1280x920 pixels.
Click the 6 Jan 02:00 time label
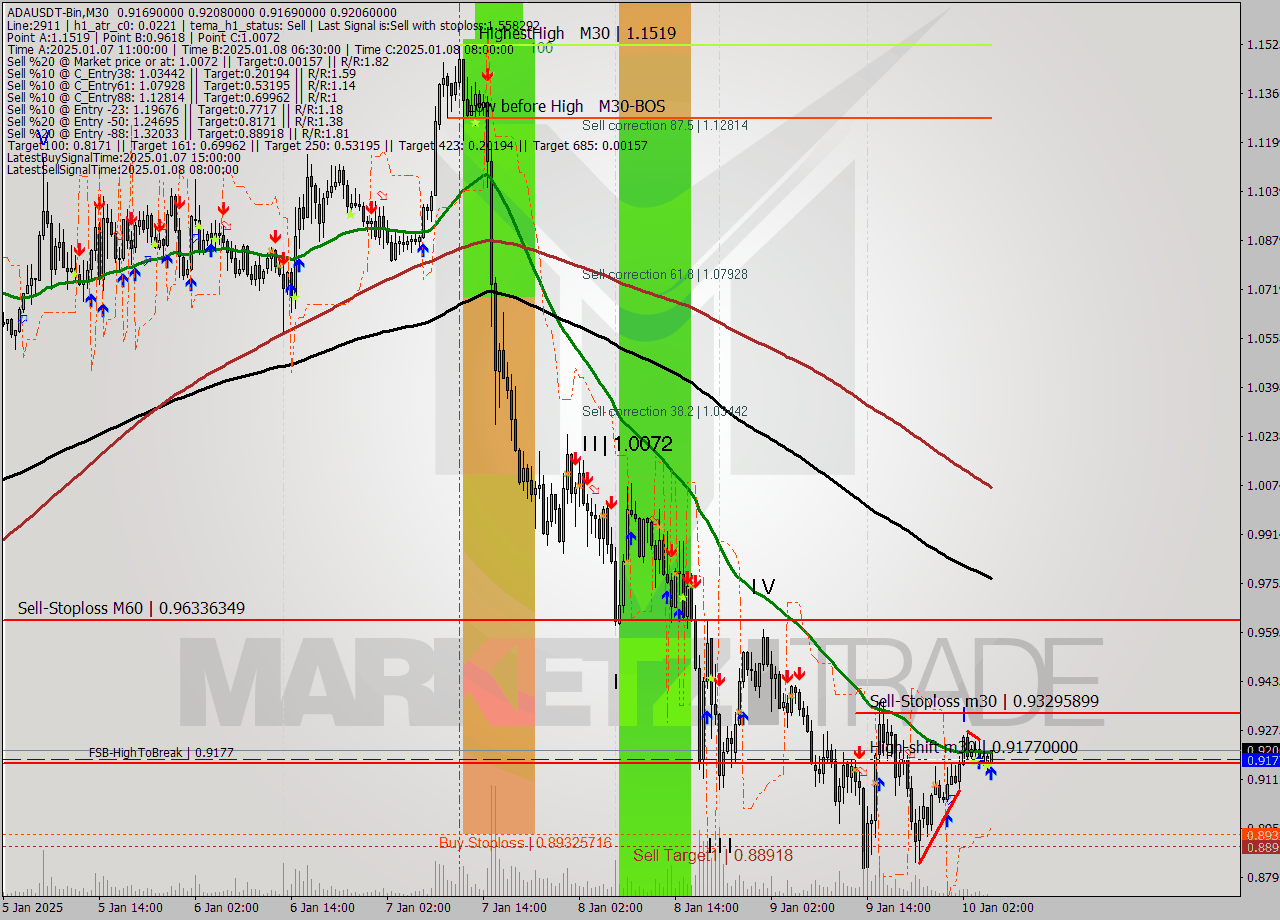(225, 908)
